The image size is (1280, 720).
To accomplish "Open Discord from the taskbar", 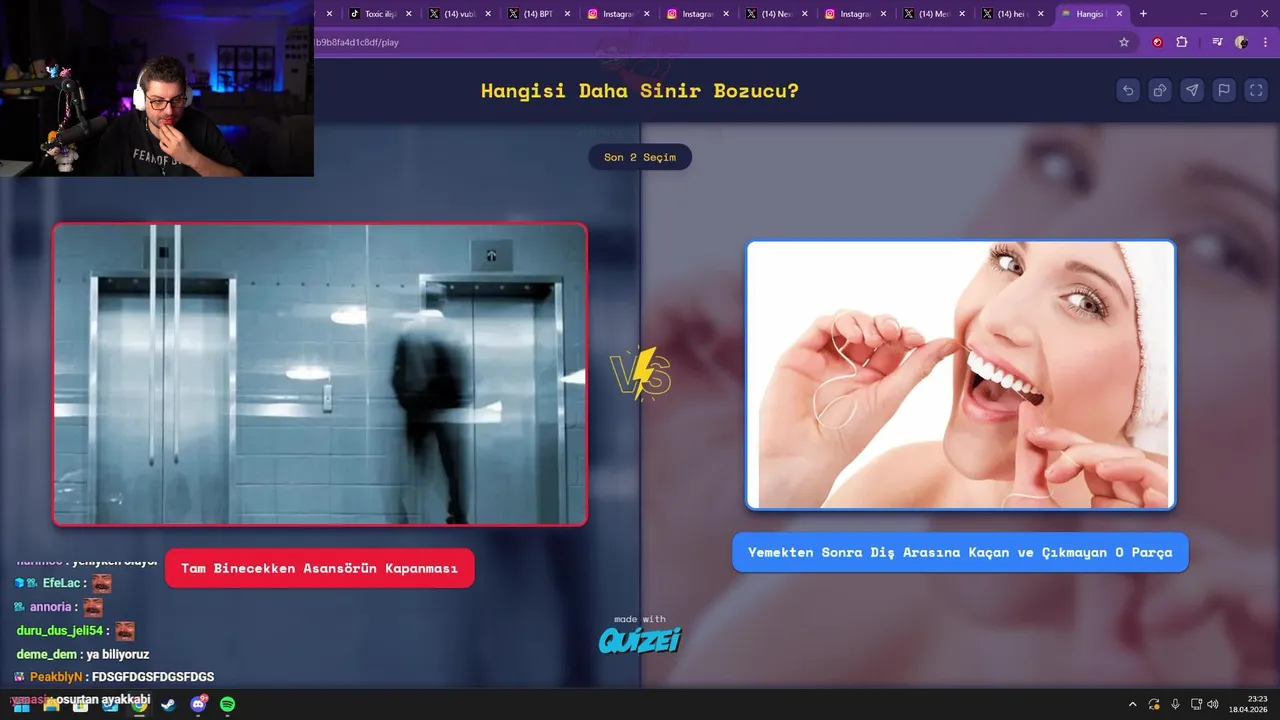I will [x=198, y=704].
